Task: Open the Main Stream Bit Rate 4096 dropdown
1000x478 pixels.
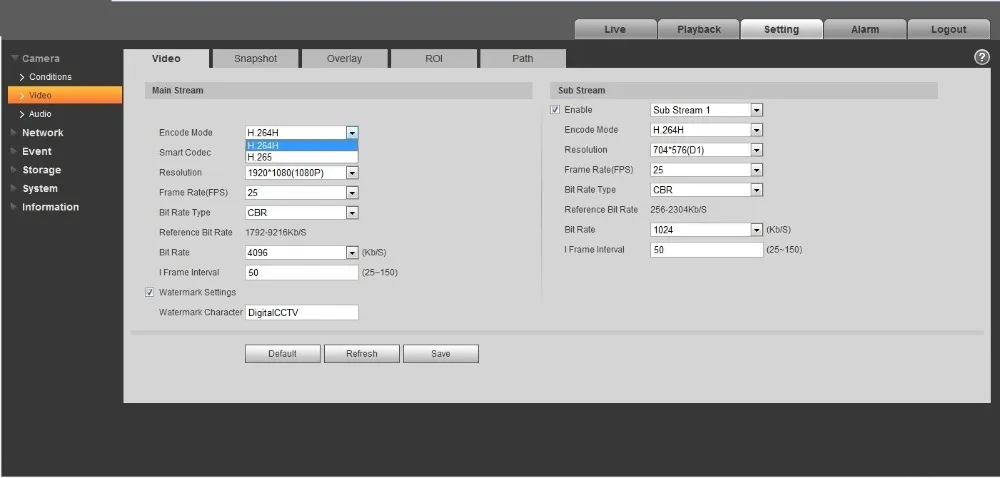Action: [x=302, y=252]
